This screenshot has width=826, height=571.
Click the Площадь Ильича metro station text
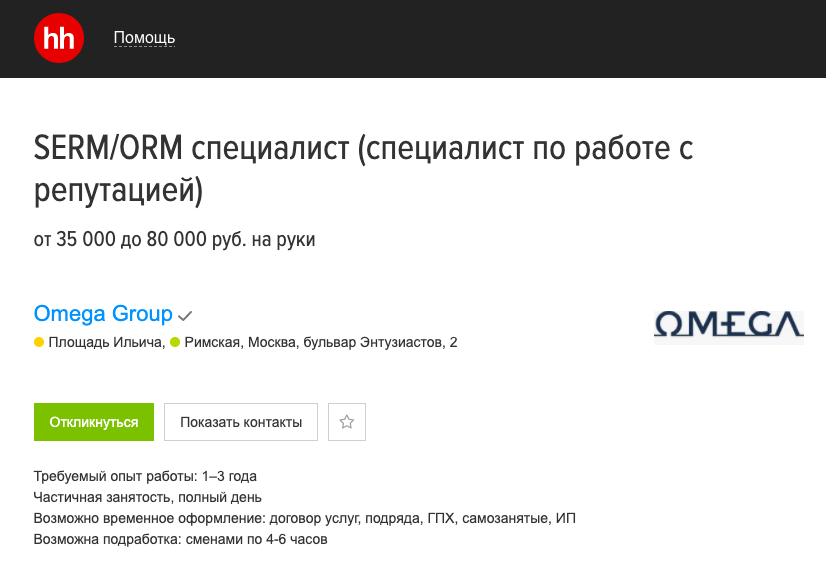coord(105,342)
